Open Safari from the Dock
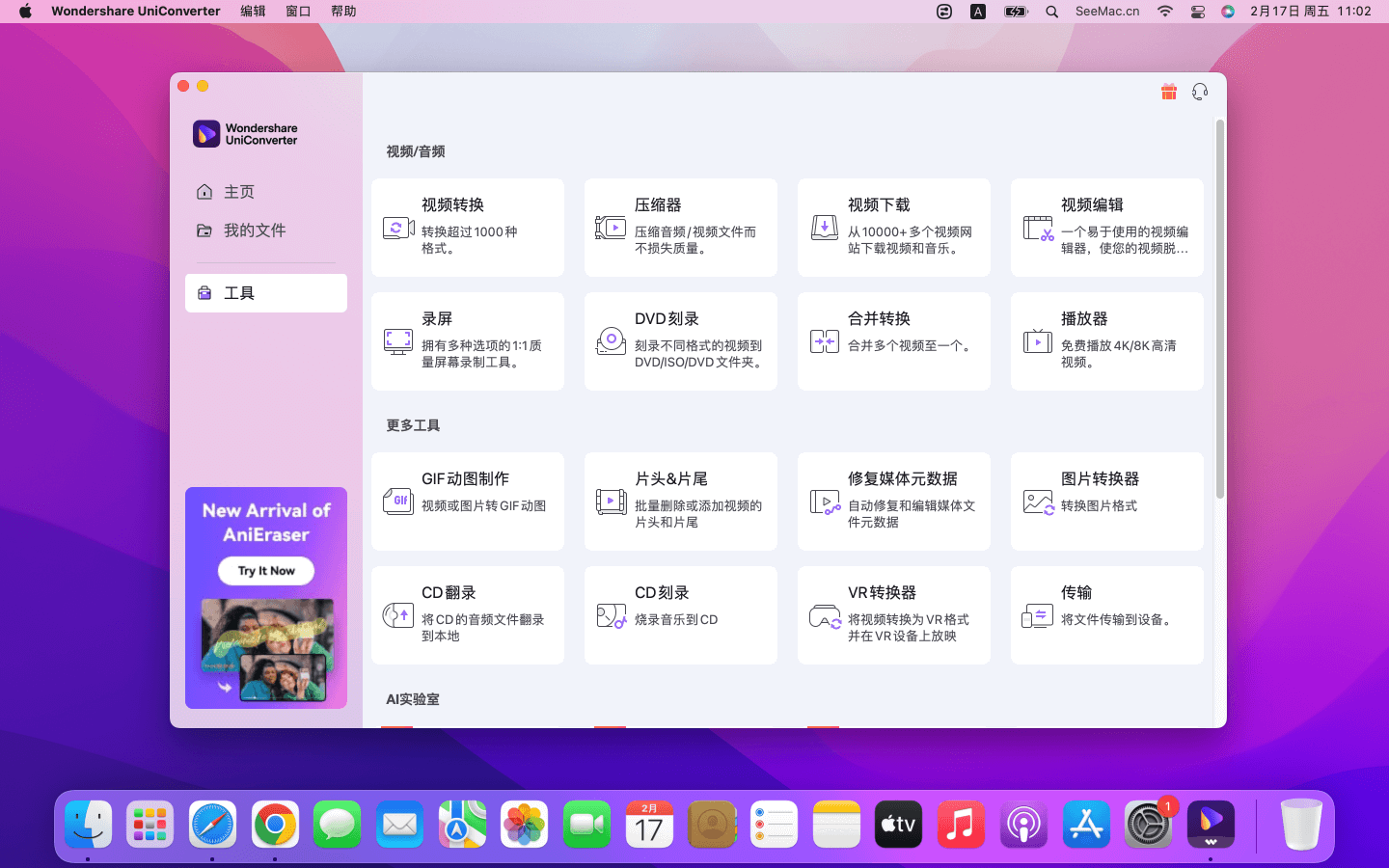The image size is (1389, 868). (x=212, y=825)
